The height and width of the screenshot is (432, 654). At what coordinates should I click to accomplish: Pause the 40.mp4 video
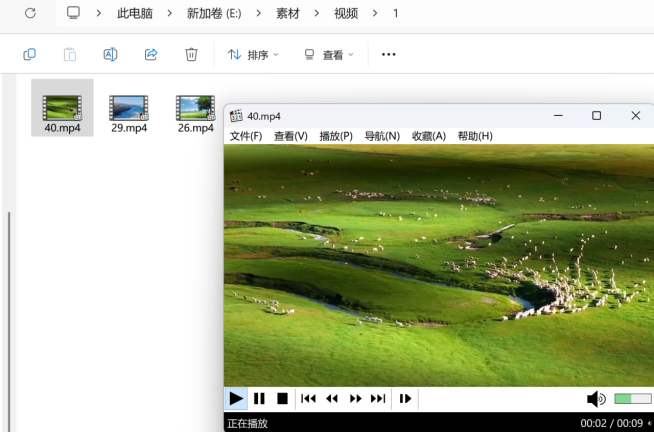(x=259, y=399)
